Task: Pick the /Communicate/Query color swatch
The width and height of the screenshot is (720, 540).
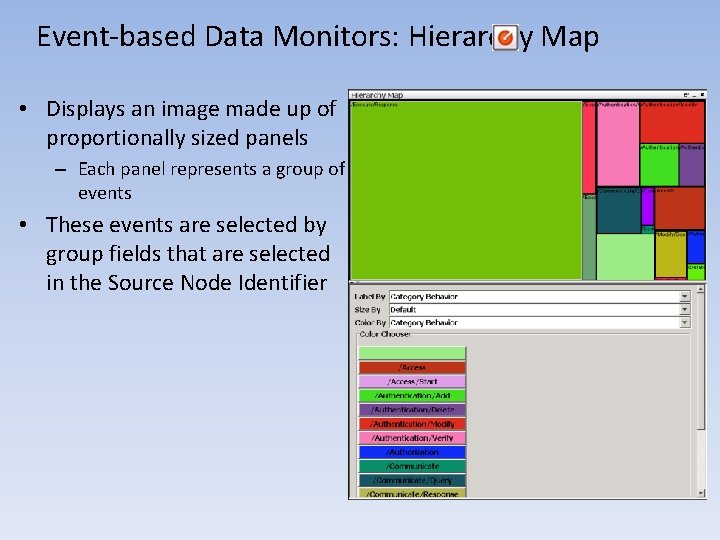Action: pyautogui.click(x=412, y=480)
